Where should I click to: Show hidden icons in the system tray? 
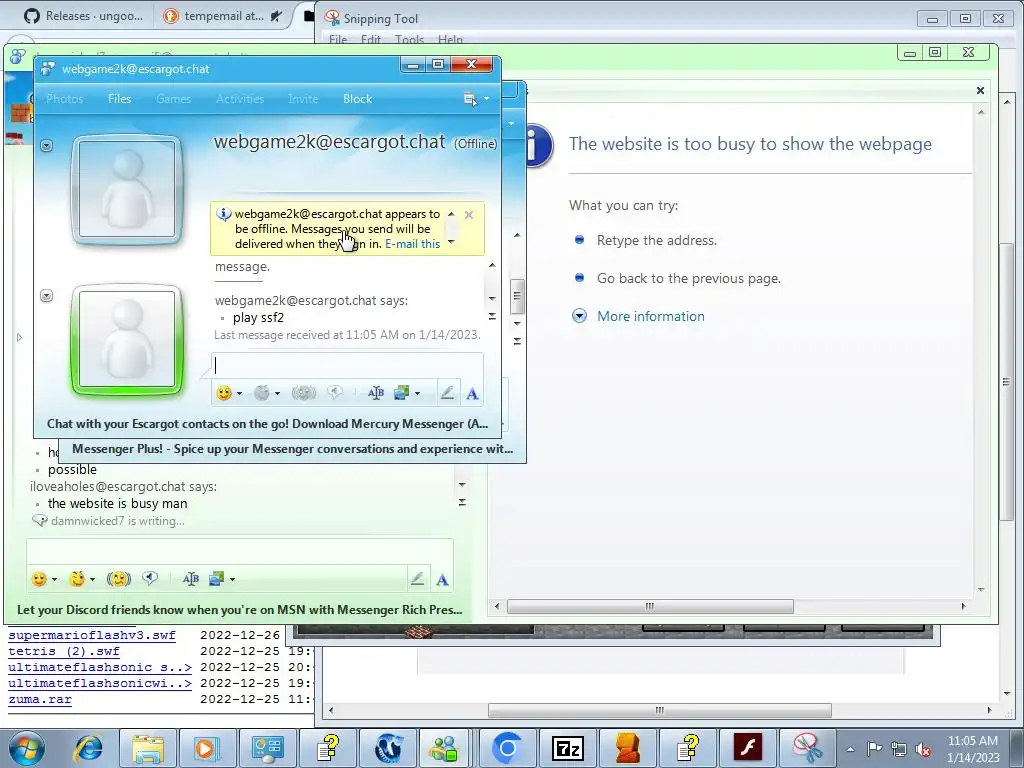tap(850, 749)
